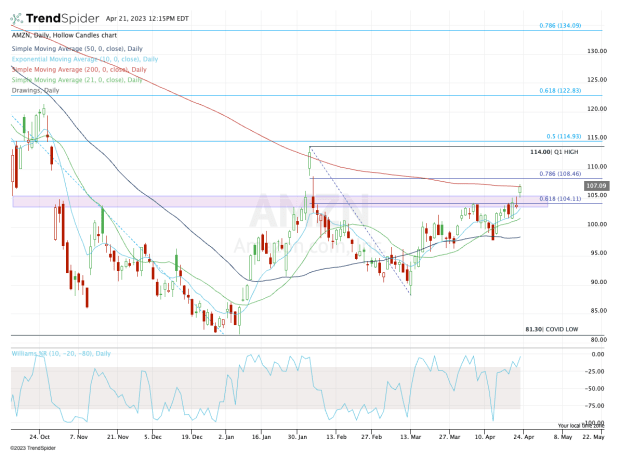
Task: Toggle the Simple Moving Average (50) legend entry
Action: [x=79, y=49]
